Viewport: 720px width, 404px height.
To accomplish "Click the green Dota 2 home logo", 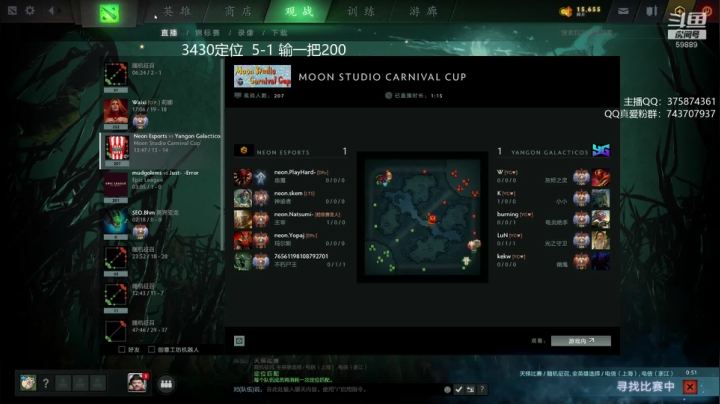I will coord(109,13).
